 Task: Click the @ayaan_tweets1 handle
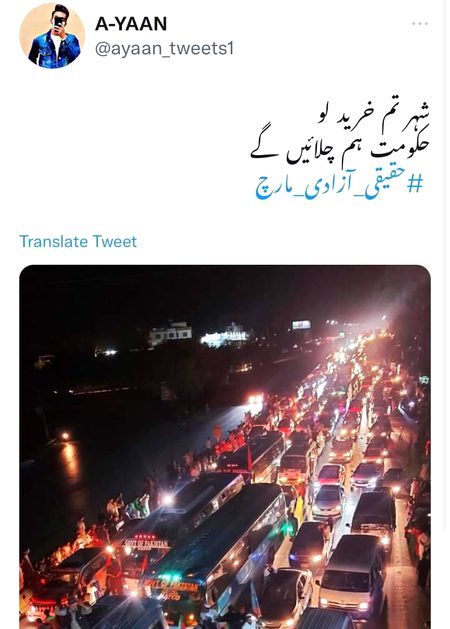(x=164, y=49)
